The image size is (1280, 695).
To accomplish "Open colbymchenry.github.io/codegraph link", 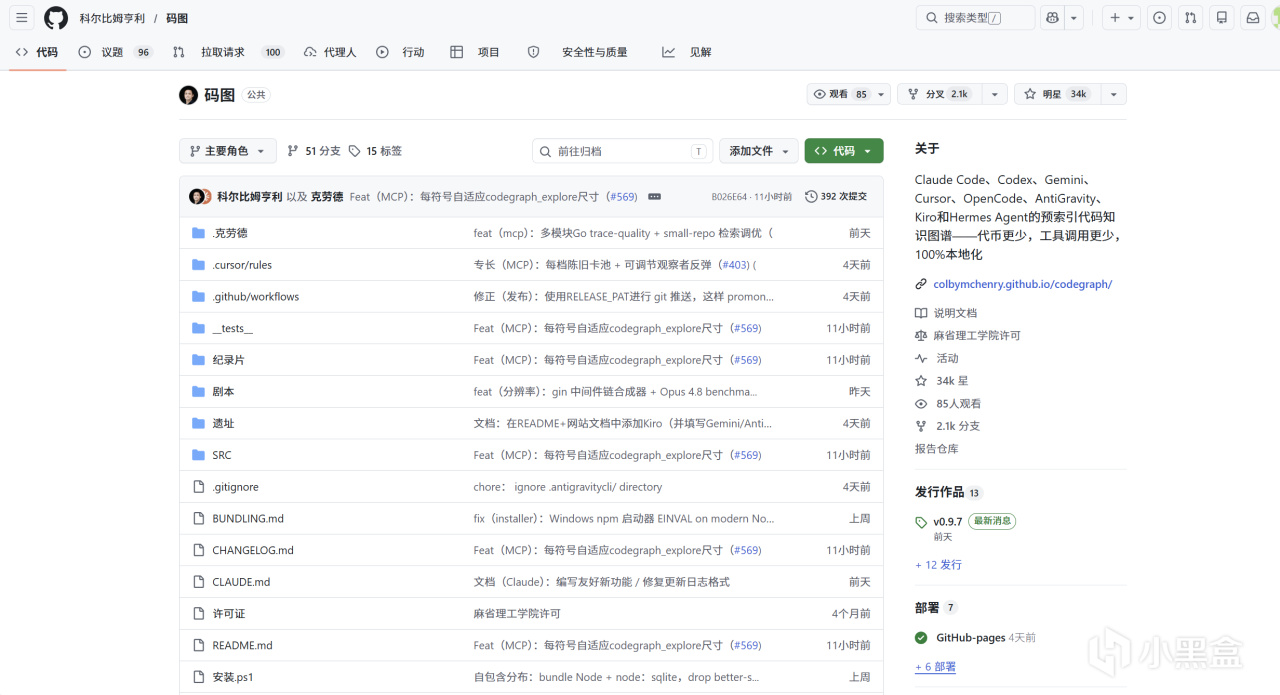I will 1022,284.
